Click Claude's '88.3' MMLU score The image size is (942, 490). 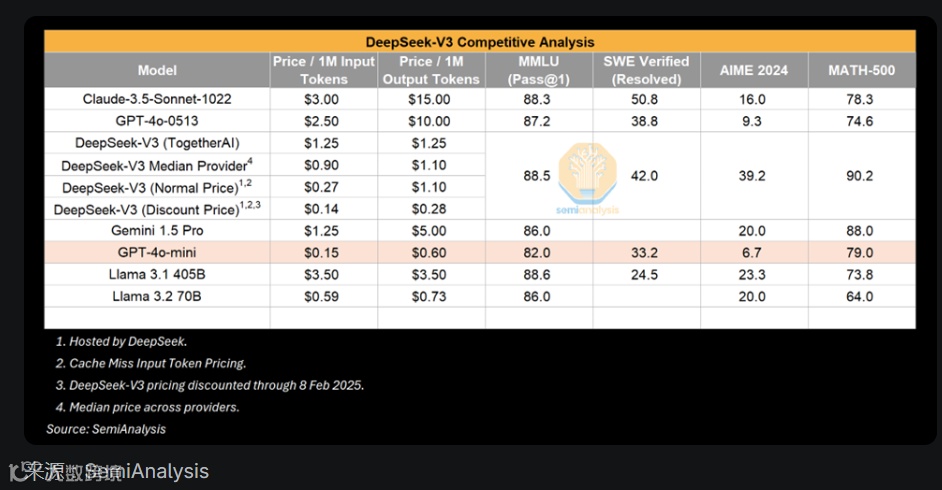[x=536, y=99]
